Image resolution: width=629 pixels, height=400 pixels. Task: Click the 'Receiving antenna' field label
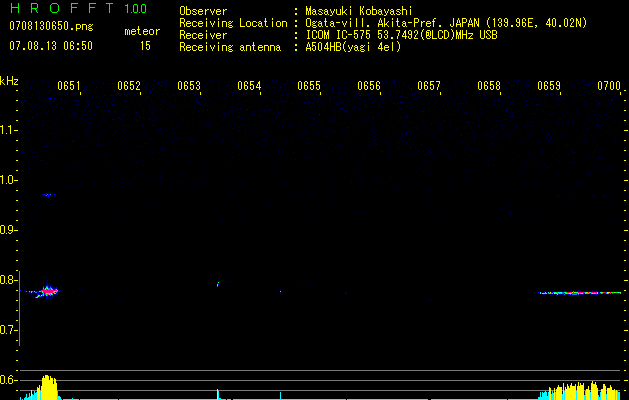[230, 47]
